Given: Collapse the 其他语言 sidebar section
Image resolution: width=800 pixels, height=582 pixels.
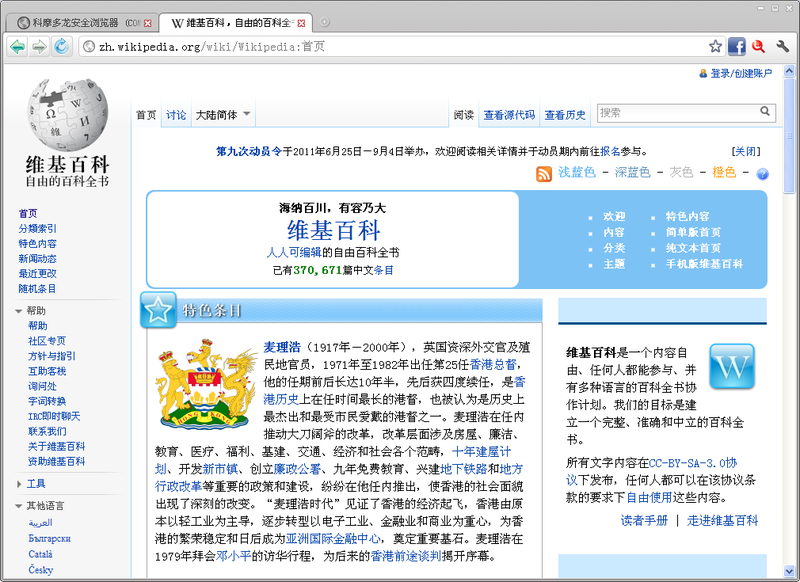Looking at the screenshot, I should (x=18, y=507).
